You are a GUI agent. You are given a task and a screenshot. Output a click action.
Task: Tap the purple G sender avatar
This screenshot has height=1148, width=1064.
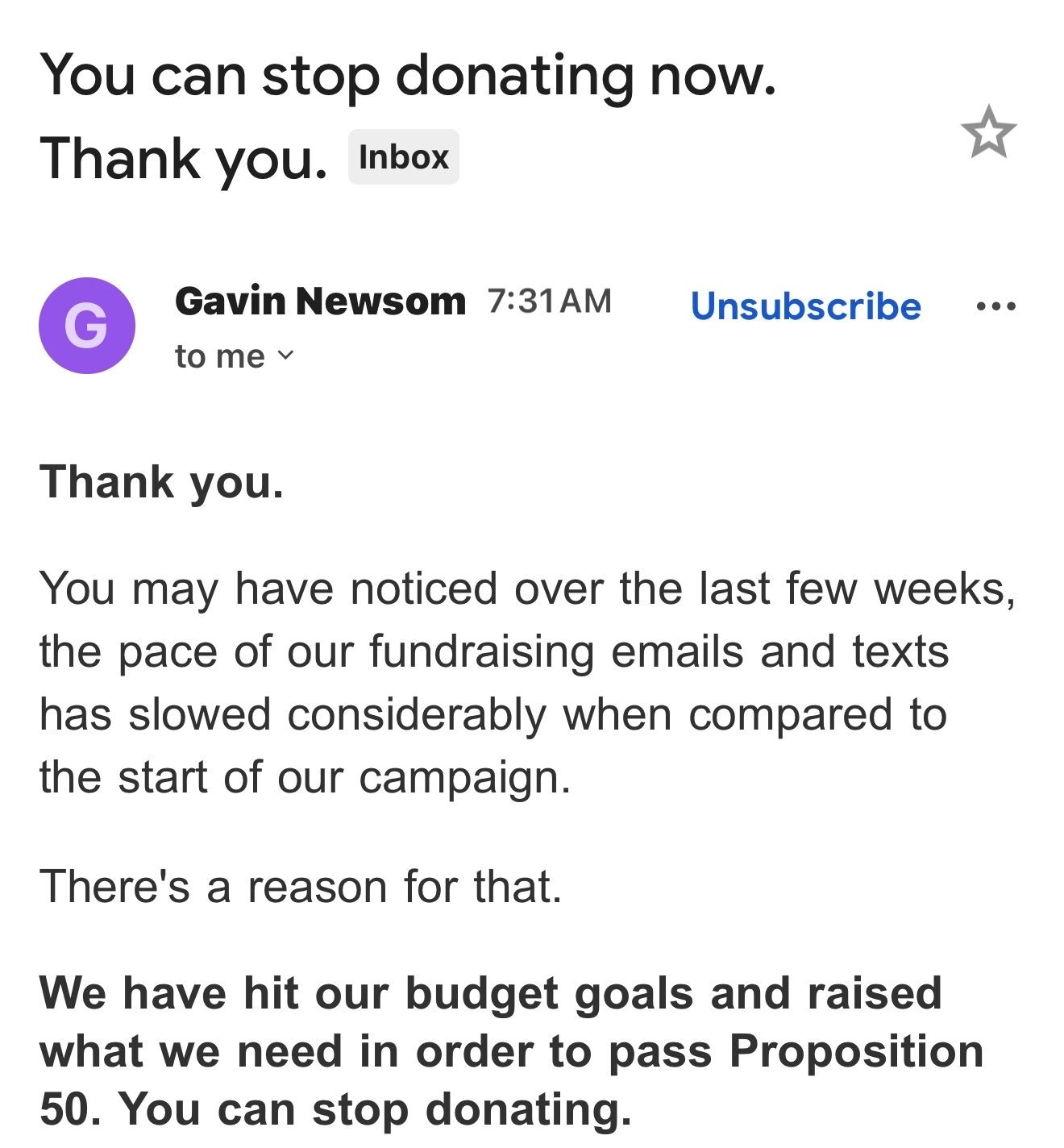(x=87, y=326)
